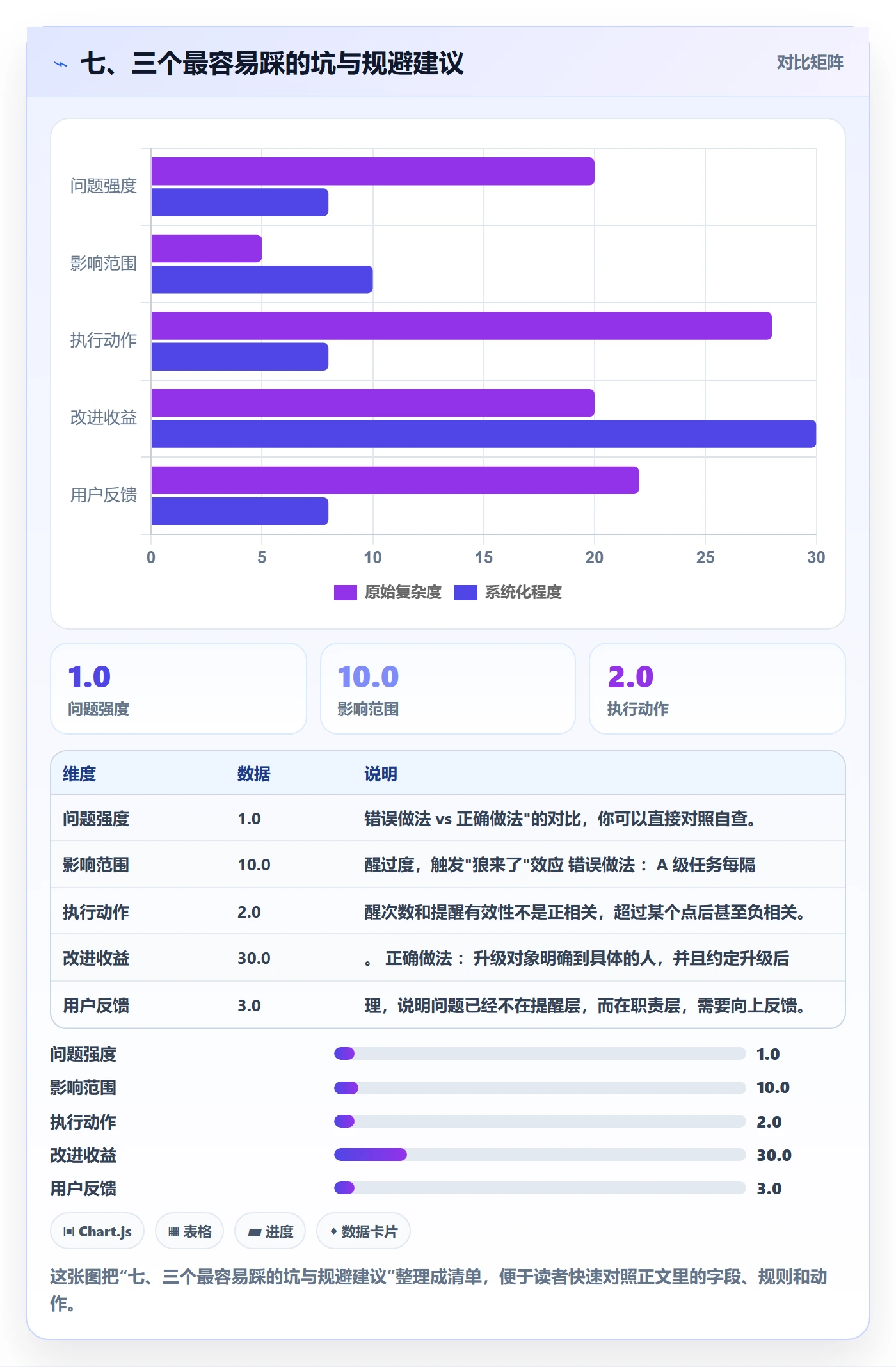Click the 30.0 value in the table
The height and width of the screenshot is (1367, 896).
[x=254, y=958]
